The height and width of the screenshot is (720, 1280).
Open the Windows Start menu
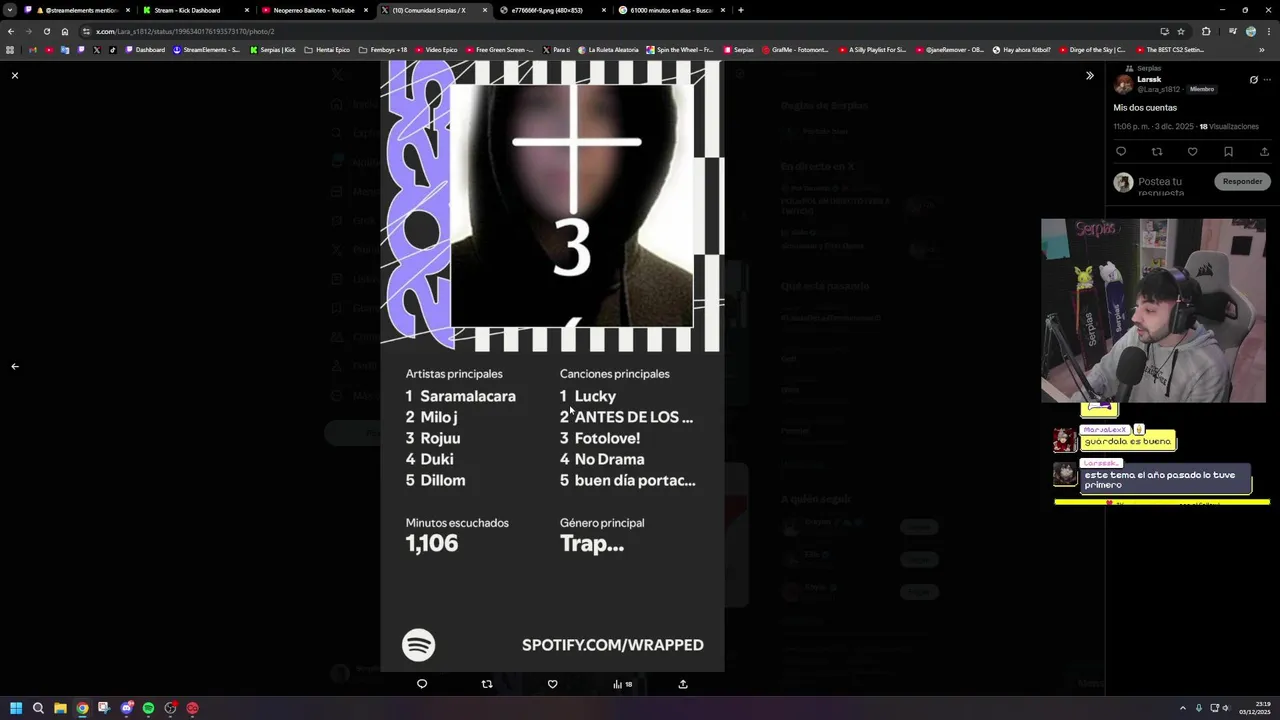[x=16, y=708]
